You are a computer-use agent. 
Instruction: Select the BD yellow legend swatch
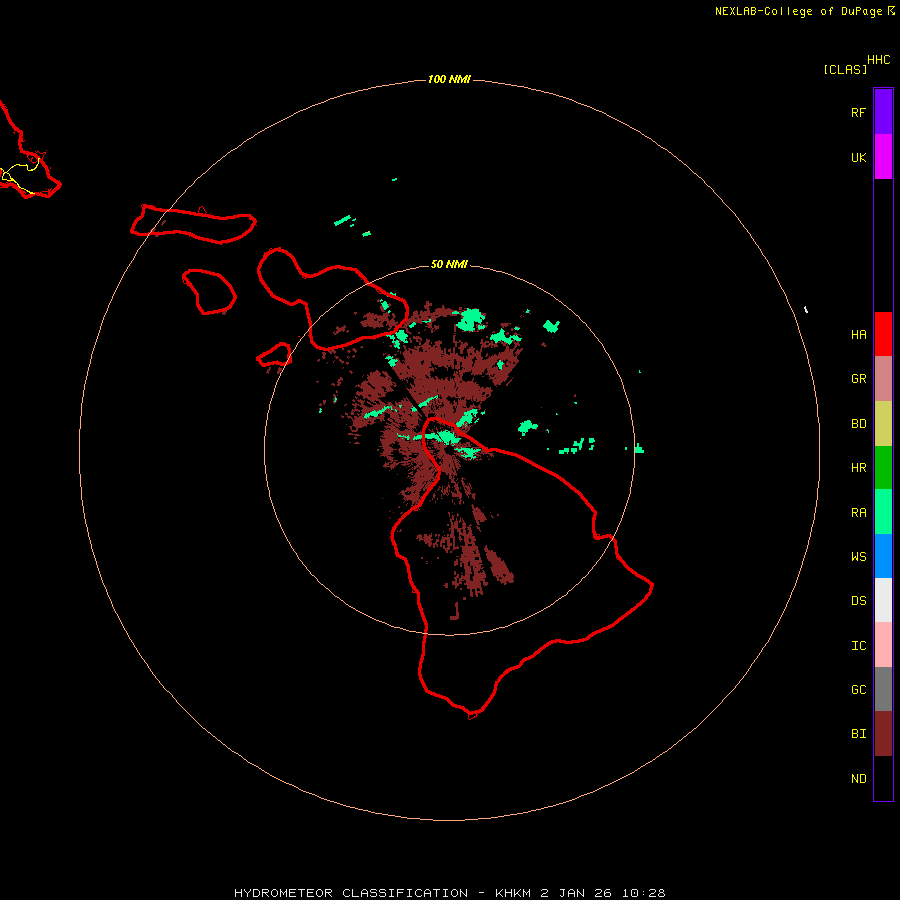click(883, 424)
